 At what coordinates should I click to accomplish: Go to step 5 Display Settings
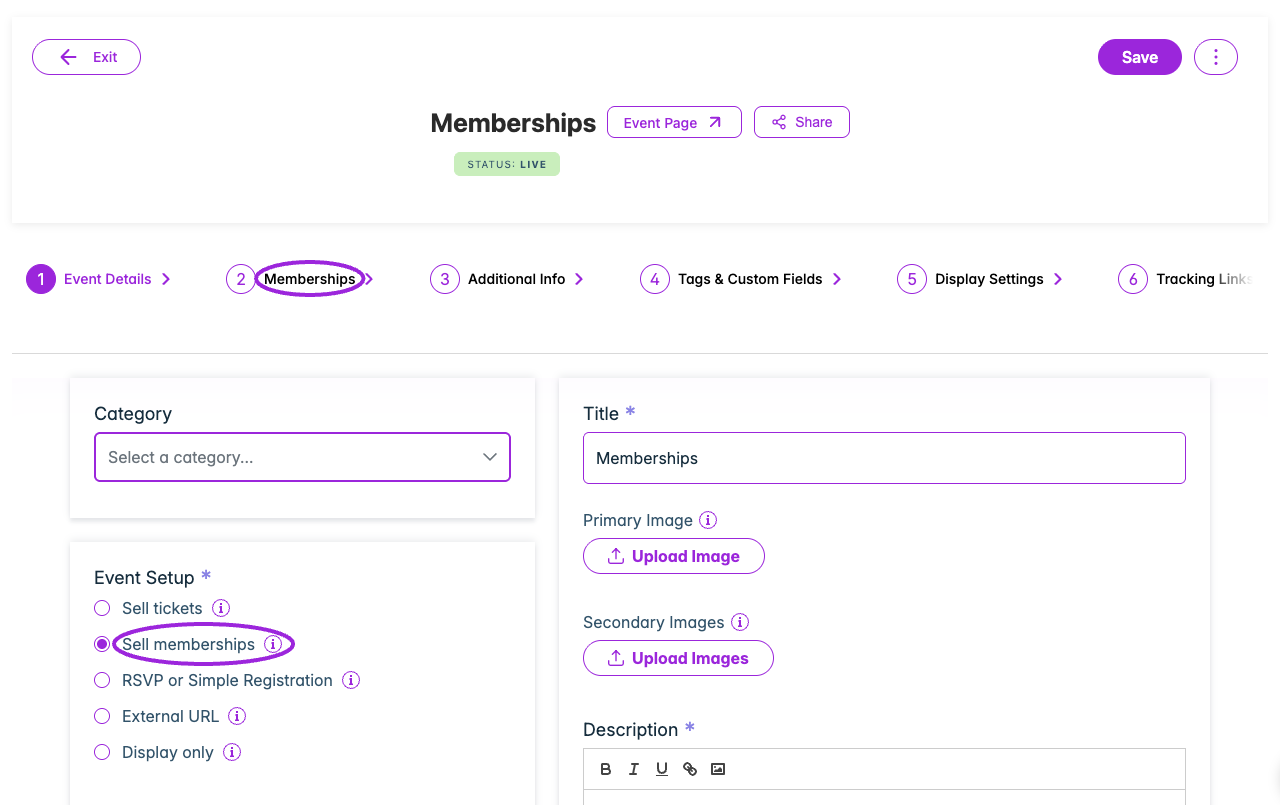coord(980,279)
